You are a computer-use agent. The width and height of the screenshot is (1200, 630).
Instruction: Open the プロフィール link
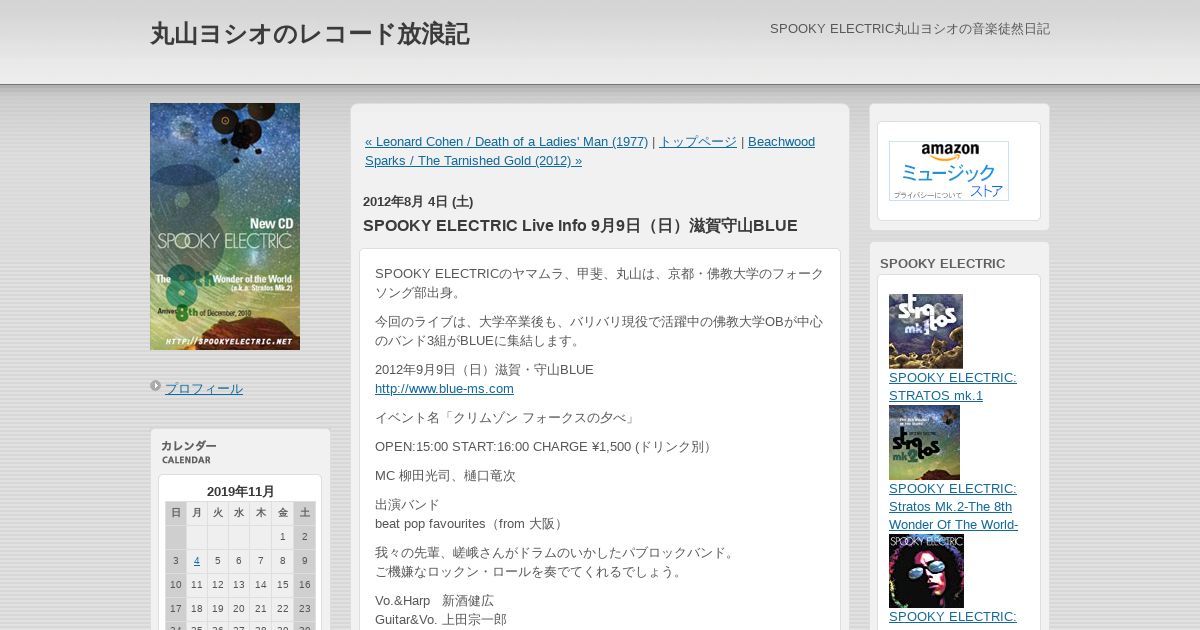[x=204, y=389]
